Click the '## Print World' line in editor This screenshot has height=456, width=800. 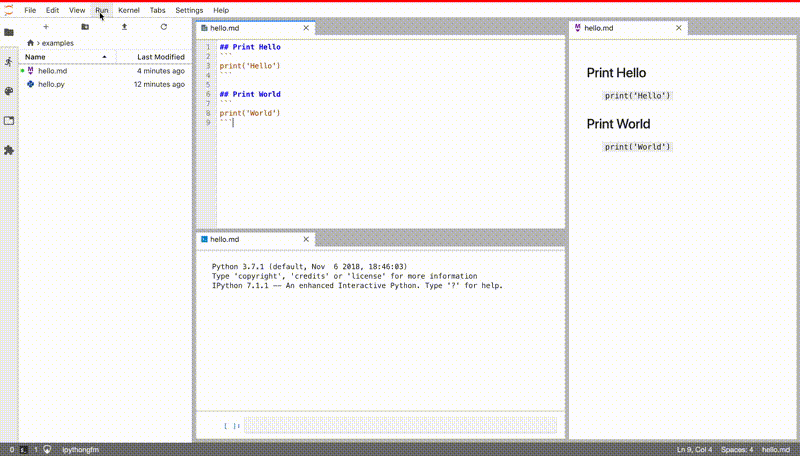250,94
